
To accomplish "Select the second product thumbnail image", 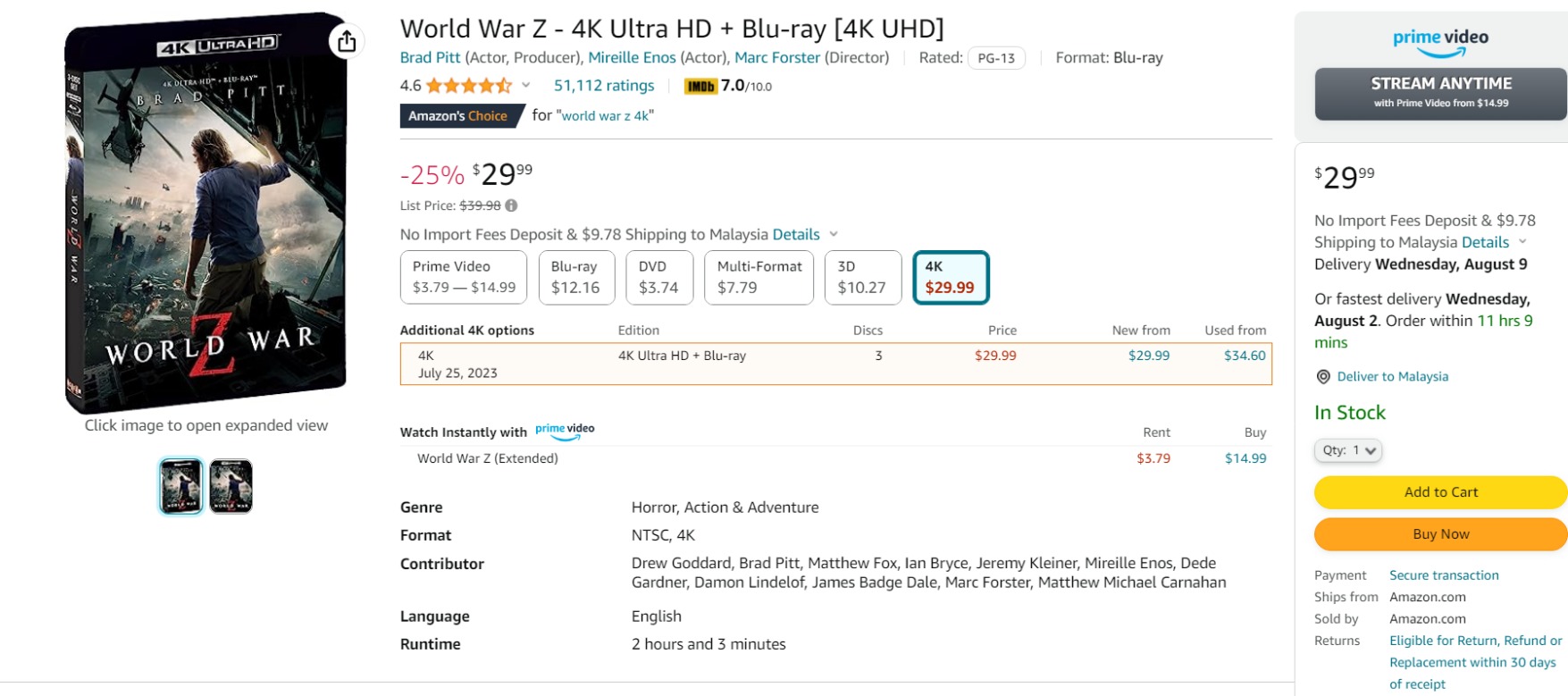I will click(x=231, y=486).
